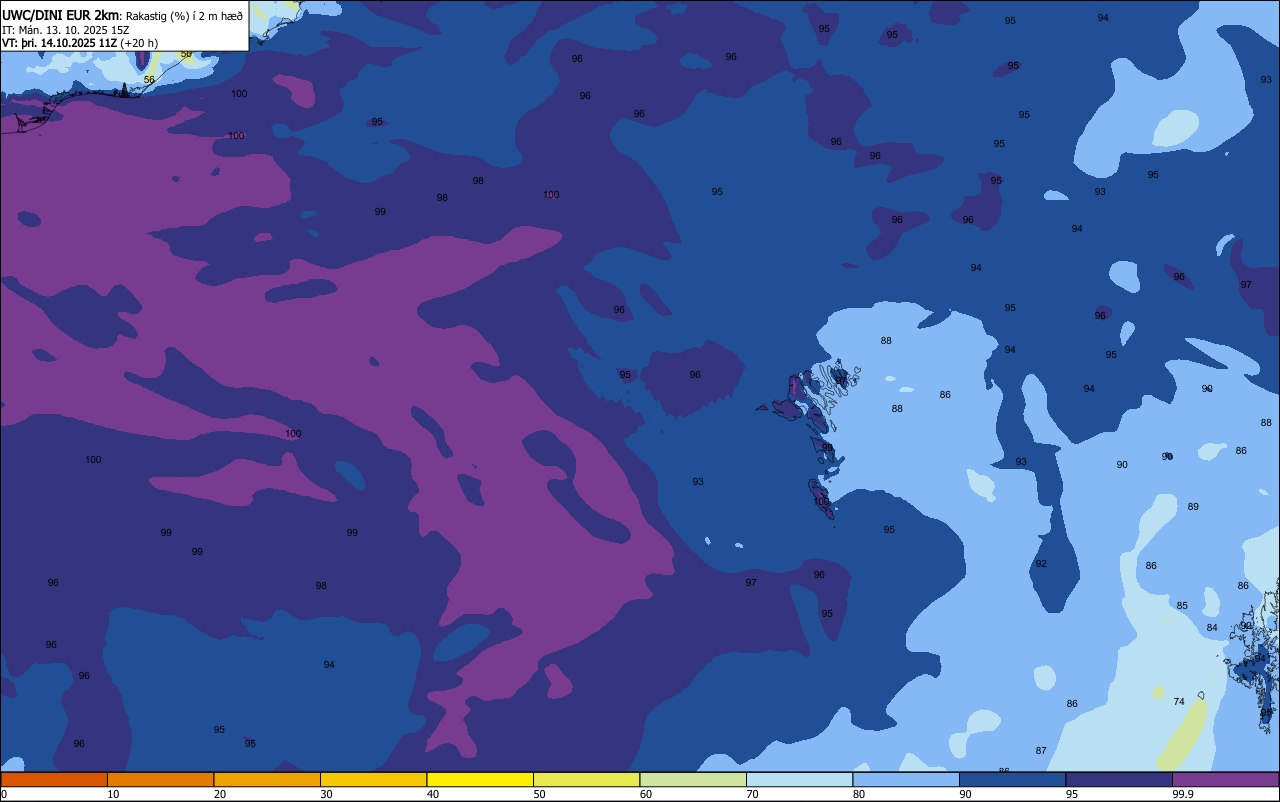Click the humidity value '87' on the map

[x=1041, y=751]
